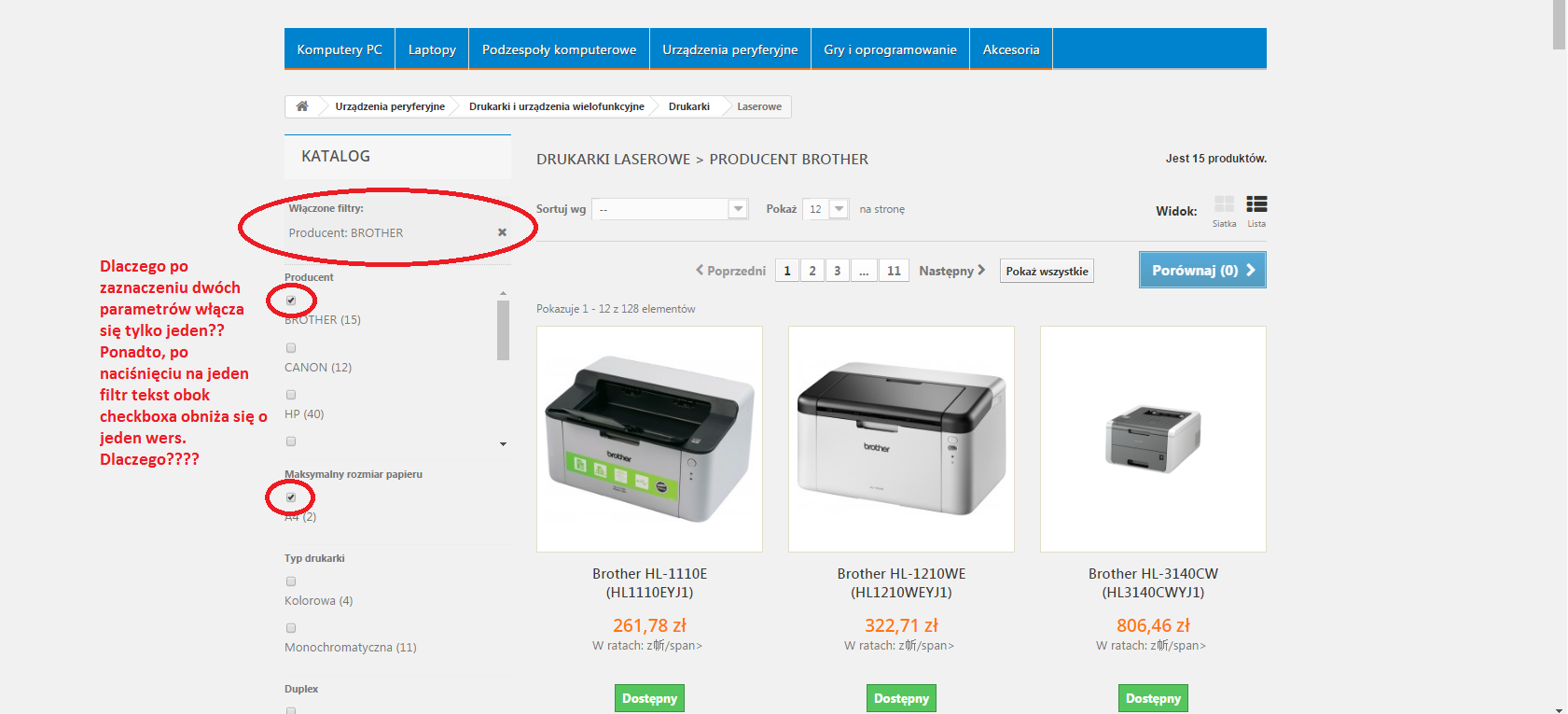
Task: Open the Podzespoły komputerowe menu
Action: (x=559, y=49)
